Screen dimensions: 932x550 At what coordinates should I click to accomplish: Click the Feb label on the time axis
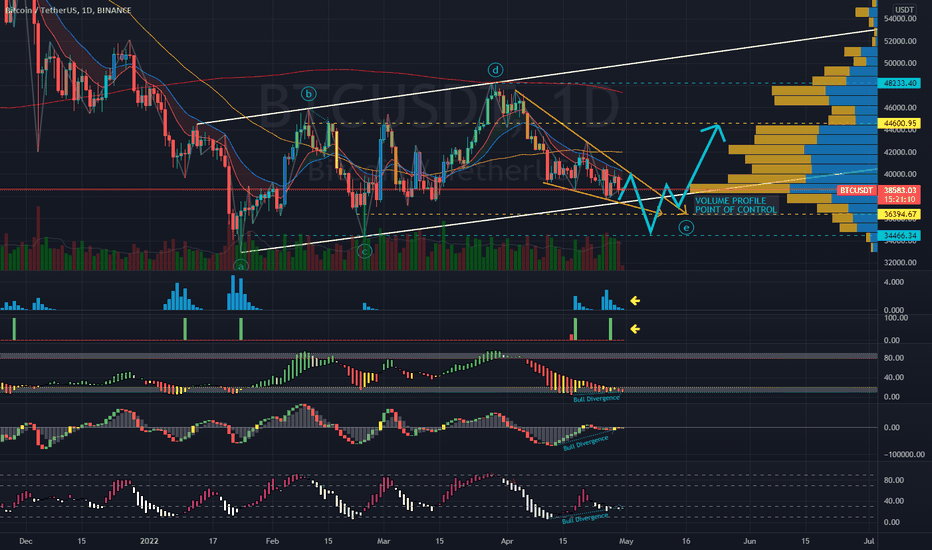272,541
